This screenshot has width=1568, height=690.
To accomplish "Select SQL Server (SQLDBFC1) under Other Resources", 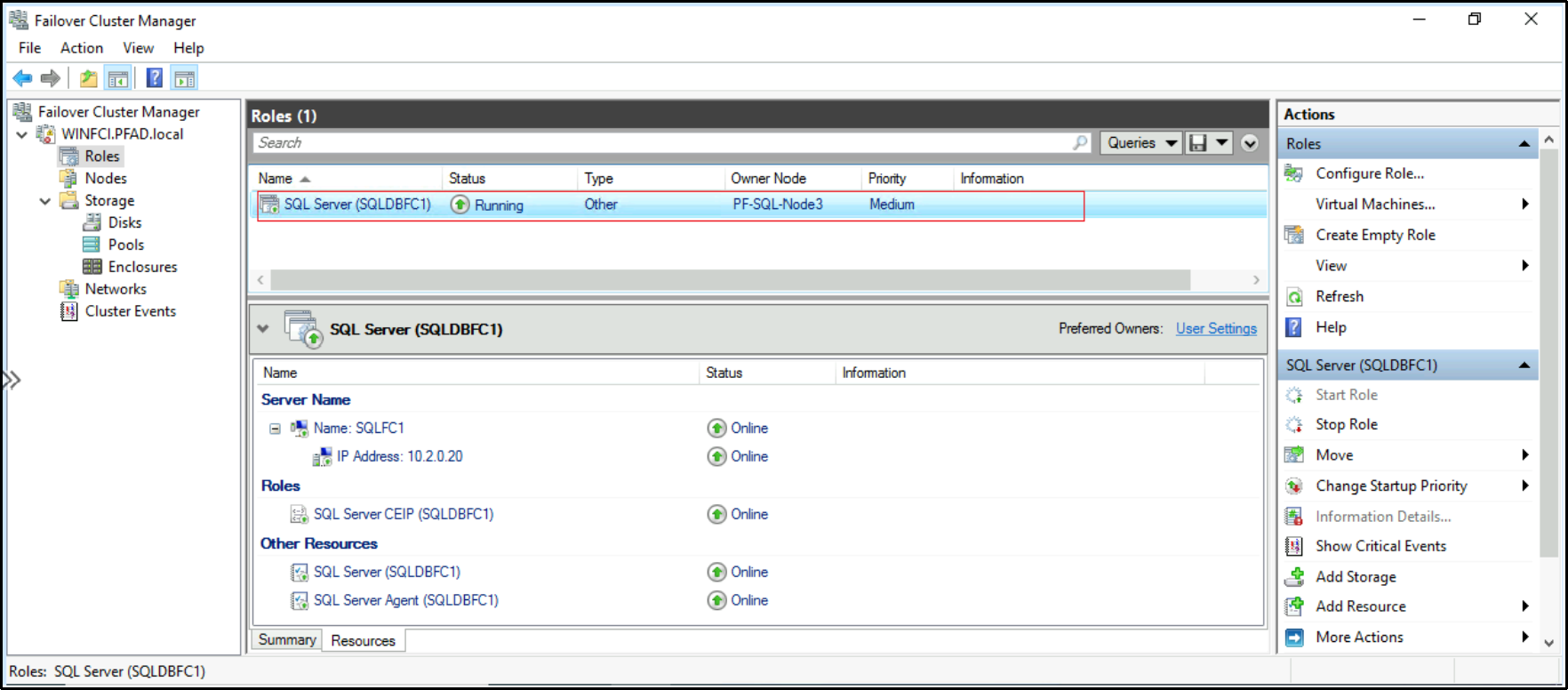I will pyautogui.click(x=386, y=573).
